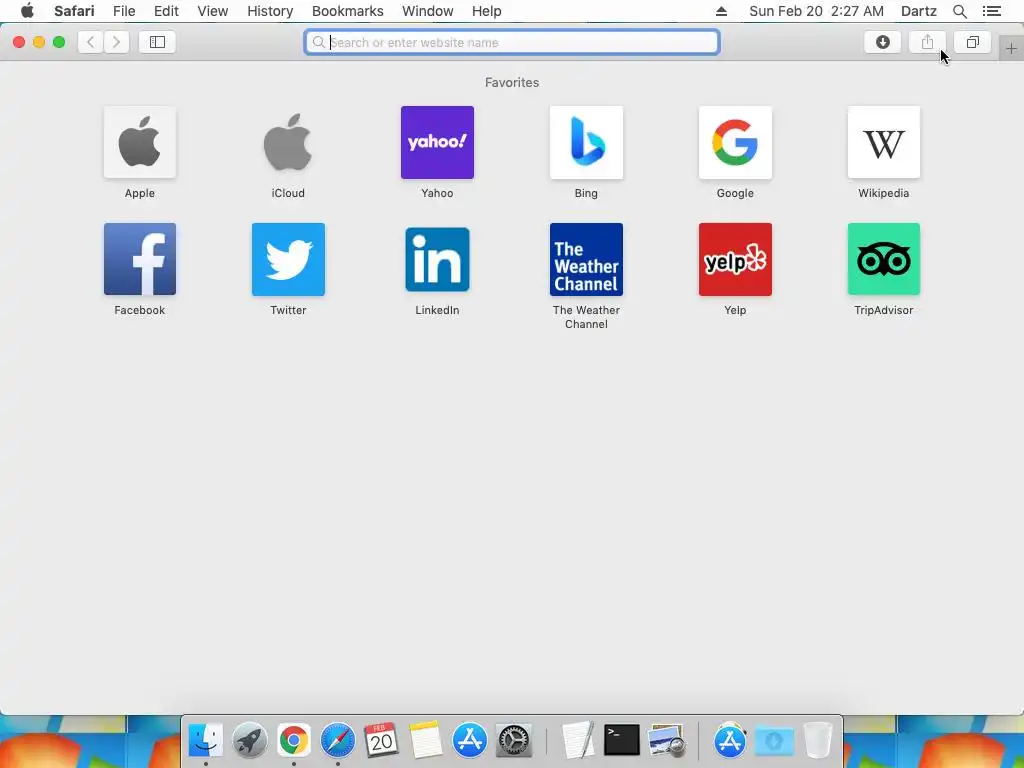Close the Safari window
Image resolution: width=1024 pixels, height=768 pixels.
pos(19,42)
